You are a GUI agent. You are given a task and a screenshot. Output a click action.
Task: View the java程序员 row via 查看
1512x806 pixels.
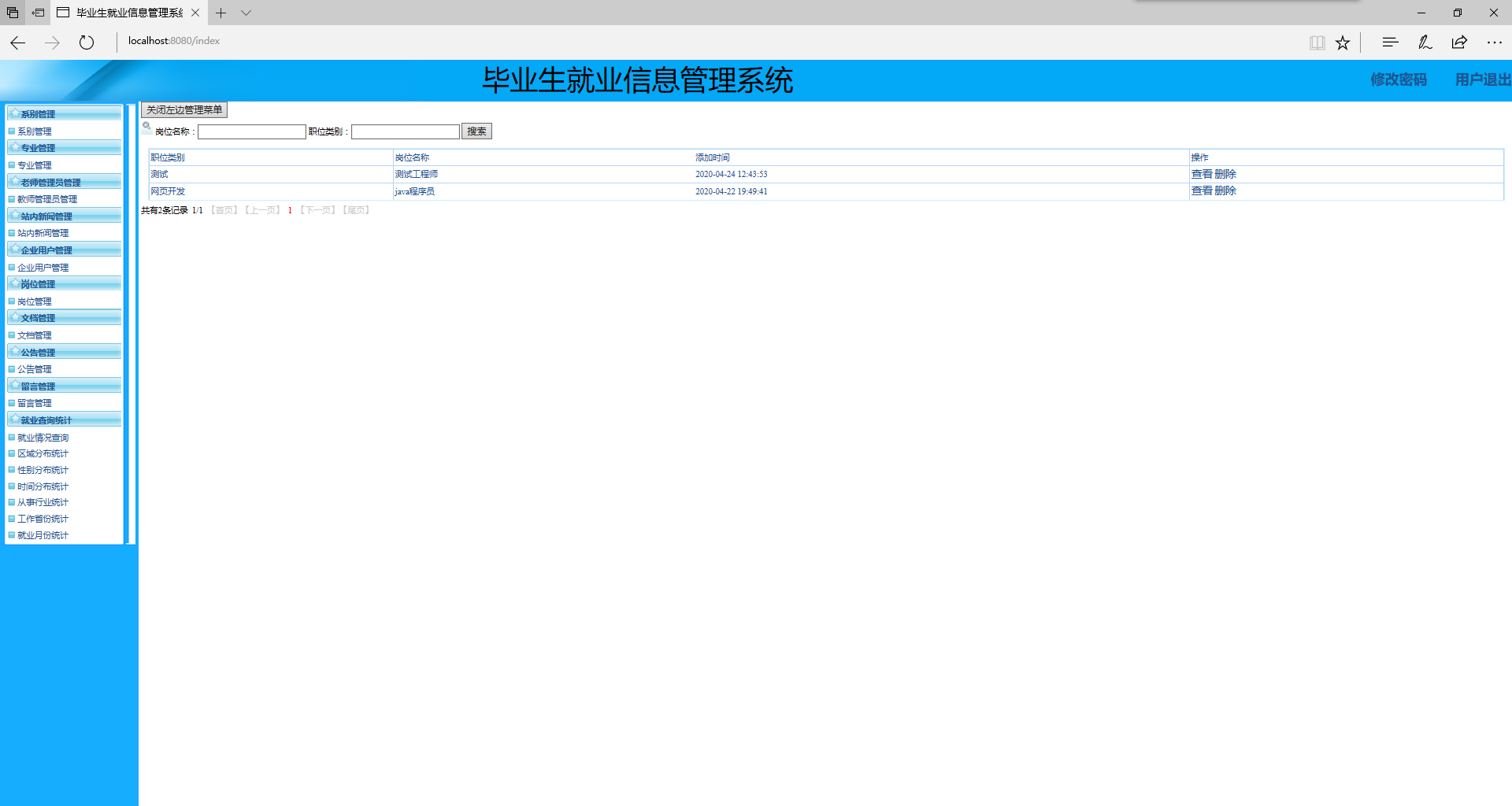(1202, 190)
